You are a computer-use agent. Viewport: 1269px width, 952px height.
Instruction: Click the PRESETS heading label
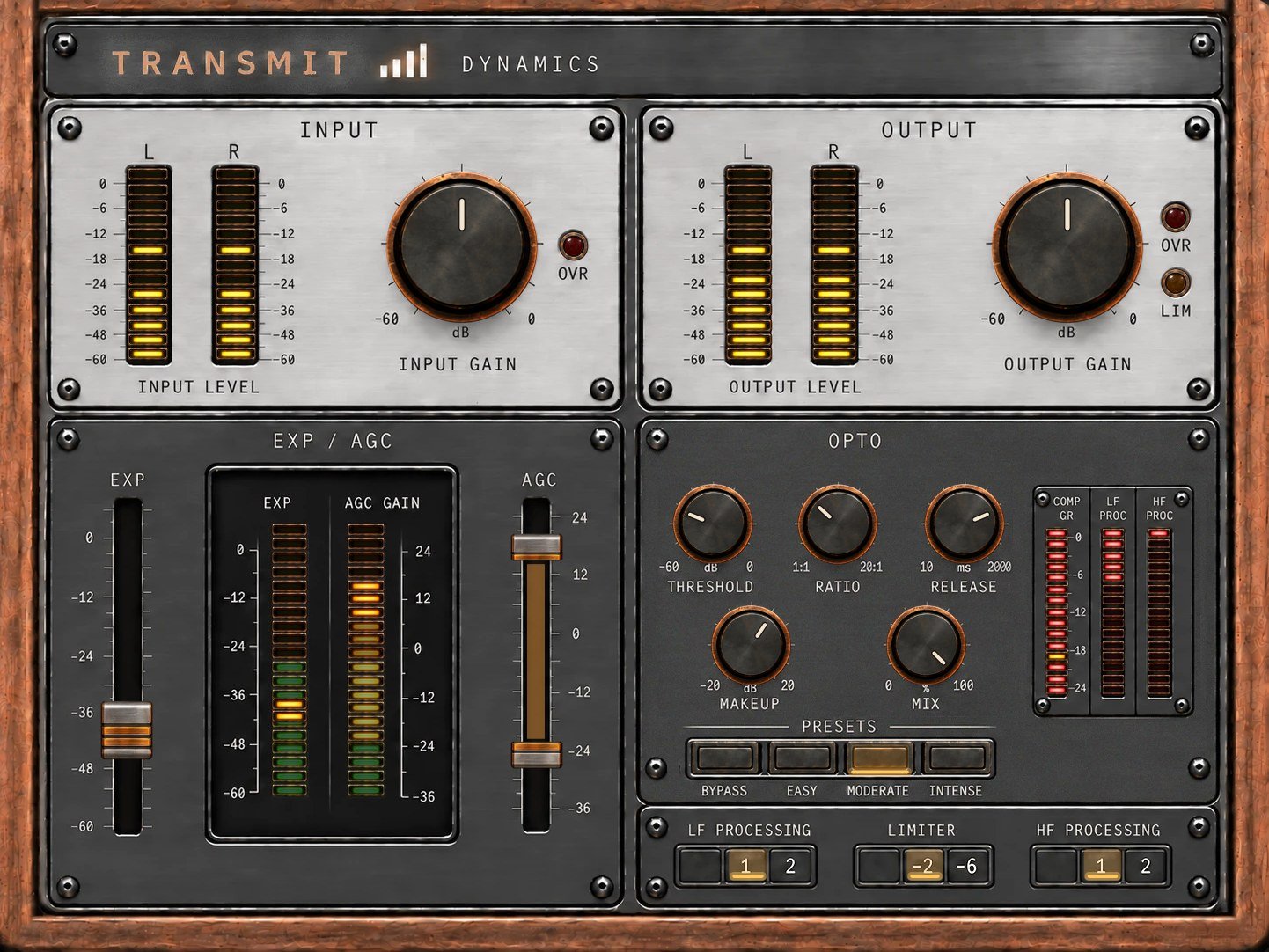tap(840, 727)
